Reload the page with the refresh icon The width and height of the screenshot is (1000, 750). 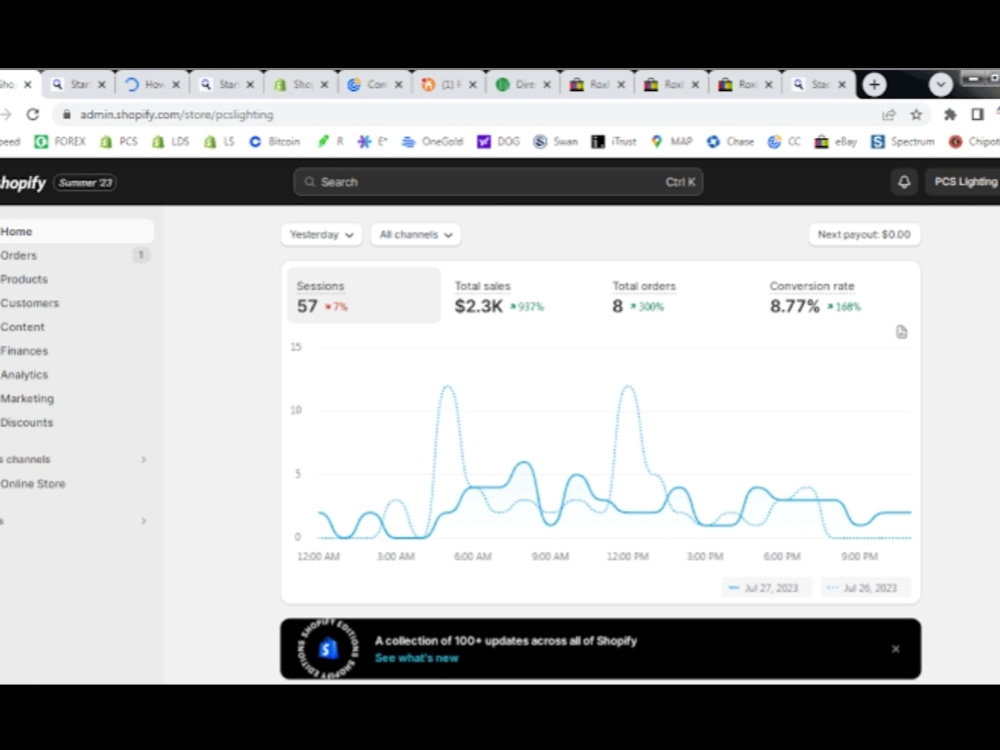[x=33, y=115]
